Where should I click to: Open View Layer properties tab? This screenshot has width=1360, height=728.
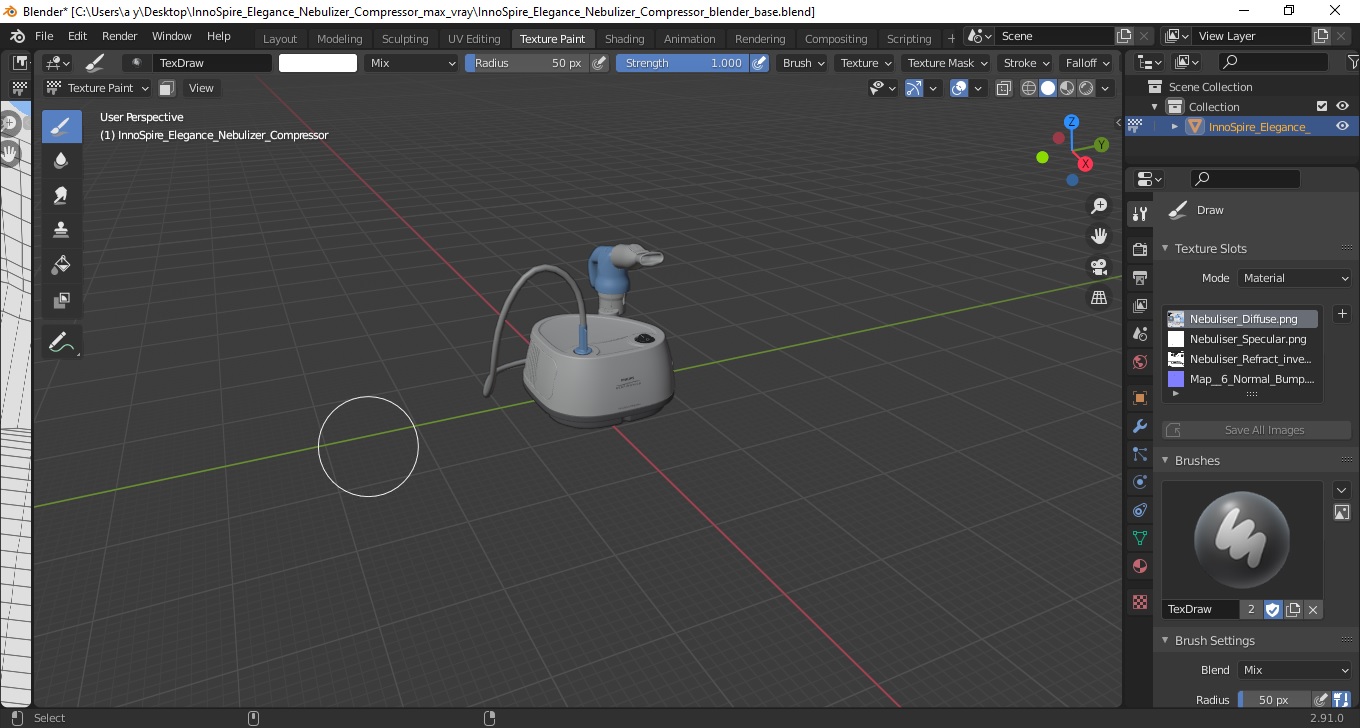pyautogui.click(x=1139, y=305)
